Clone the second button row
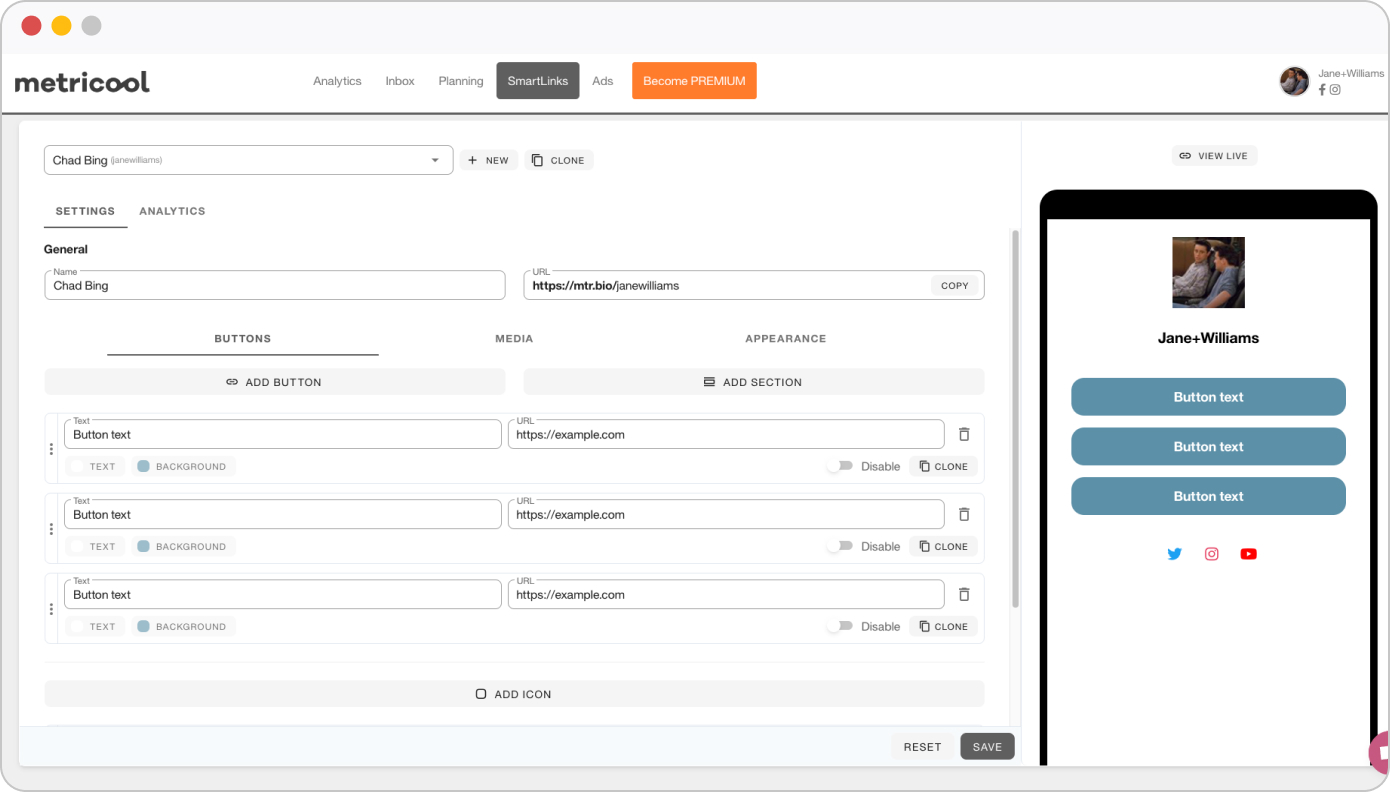Screen dimensions: 1390x792 pos(943,546)
